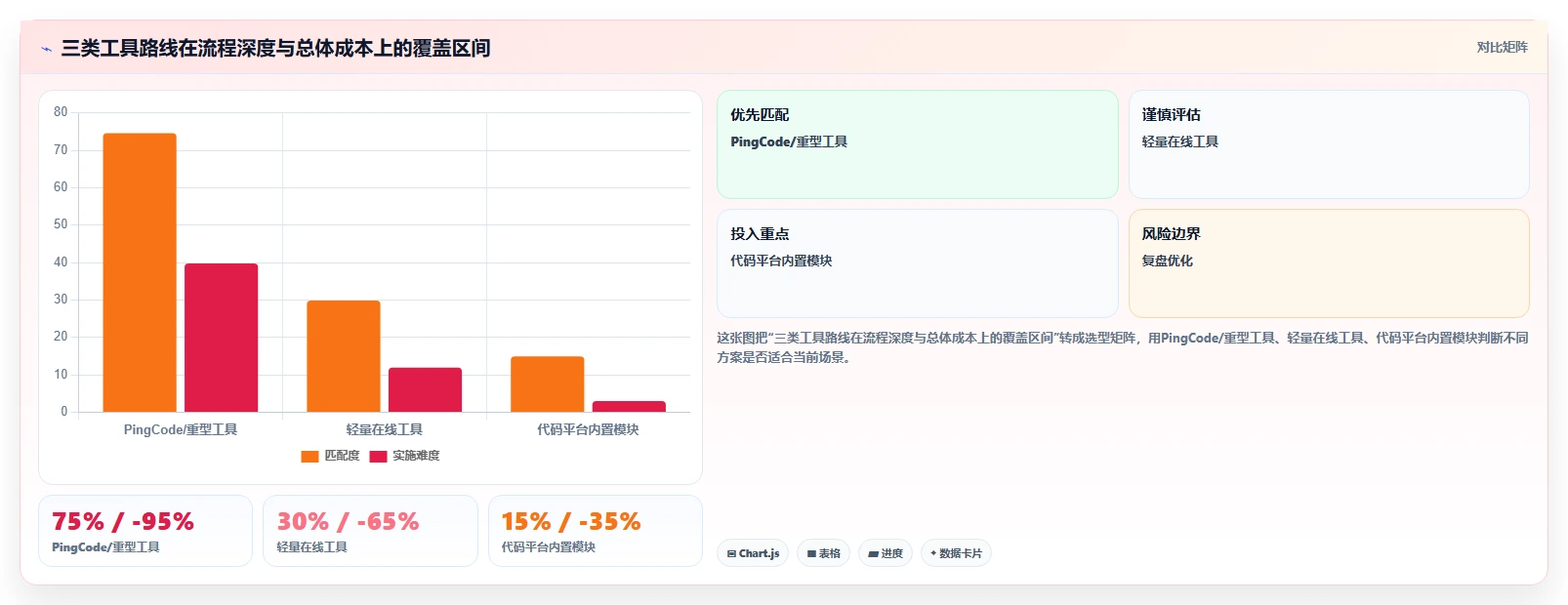1568x605 pixels.
Task: Click the 对比矩阵 label in the header
Action: [1502, 47]
